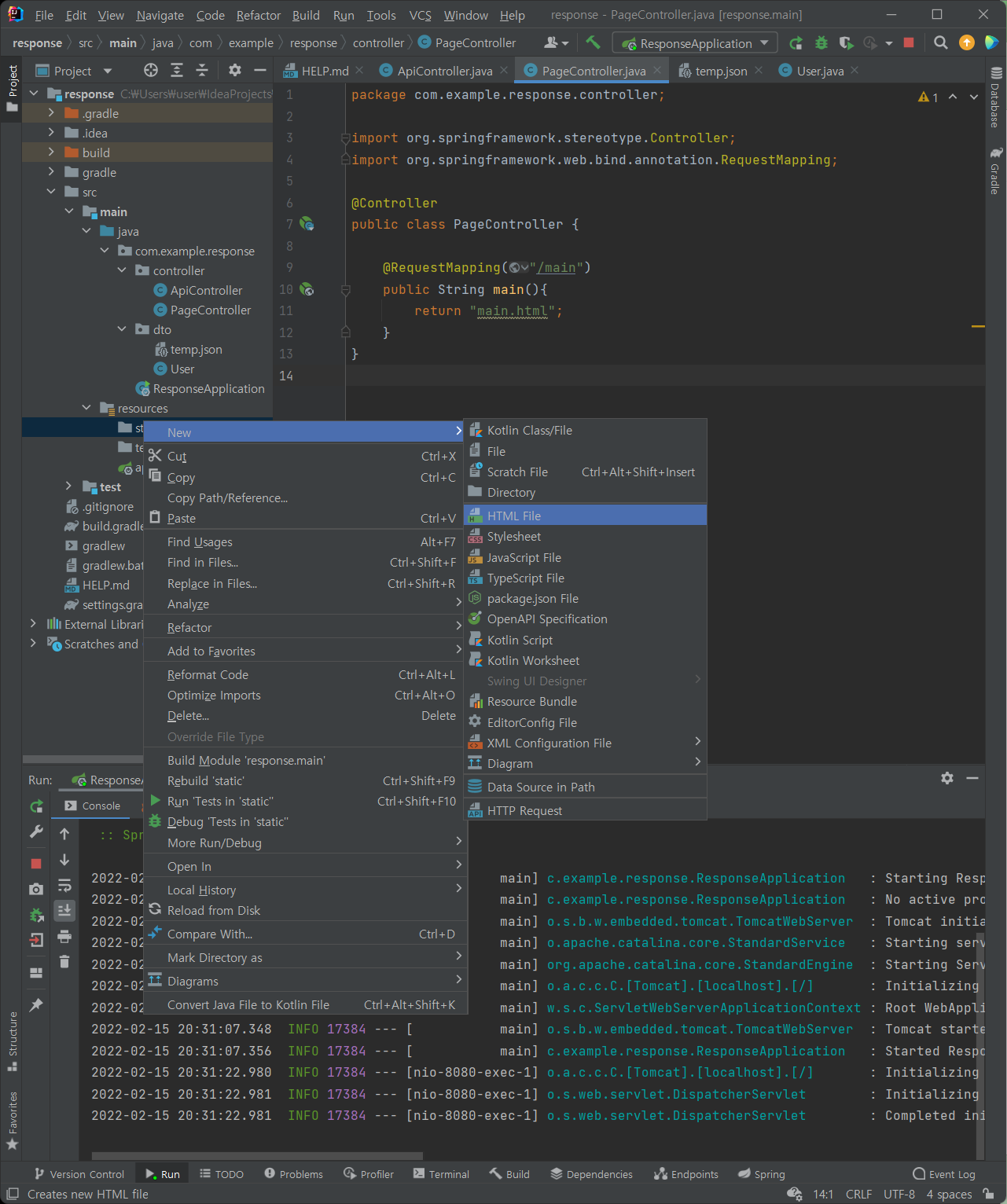The height and width of the screenshot is (1204, 1007).
Task: Open the Database side panel
Action: [x=995, y=97]
